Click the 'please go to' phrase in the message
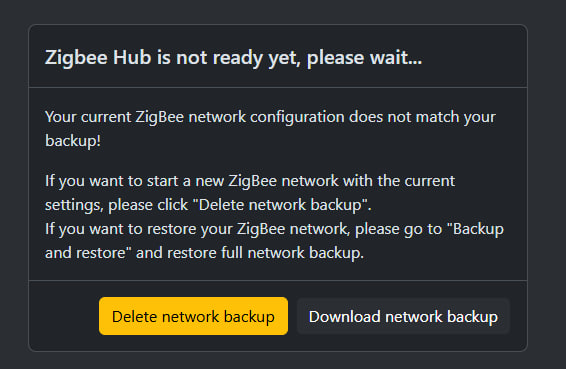The width and height of the screenshot is (566, 369). 399,229
